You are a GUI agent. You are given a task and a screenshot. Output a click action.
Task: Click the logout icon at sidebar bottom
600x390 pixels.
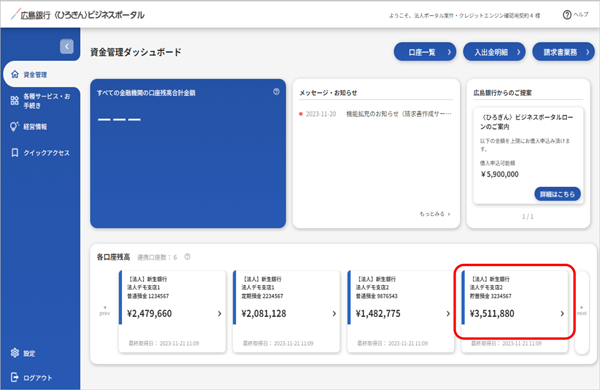pos(15,377)
